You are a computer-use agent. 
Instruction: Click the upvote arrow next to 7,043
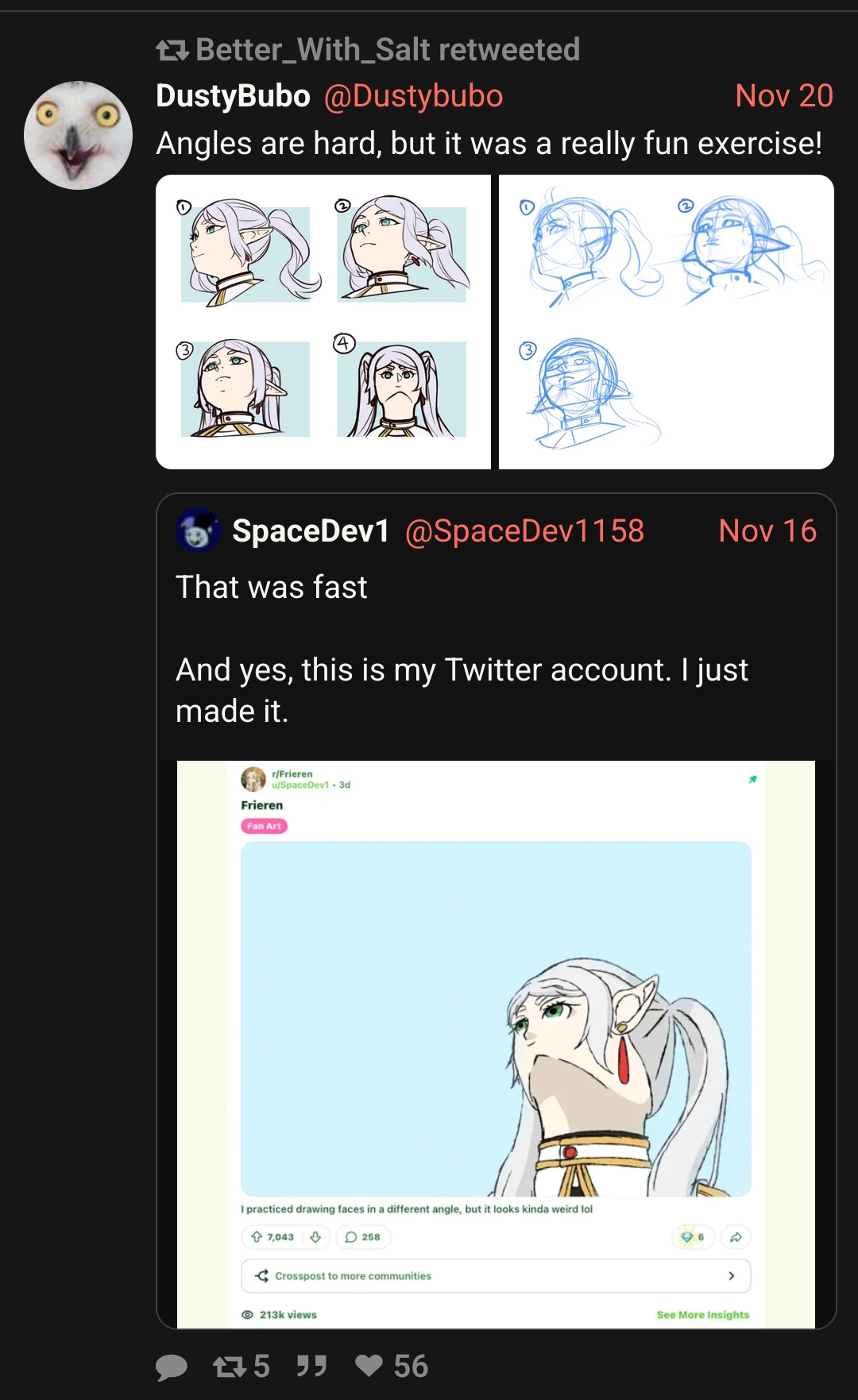(x=257, y=1237)
